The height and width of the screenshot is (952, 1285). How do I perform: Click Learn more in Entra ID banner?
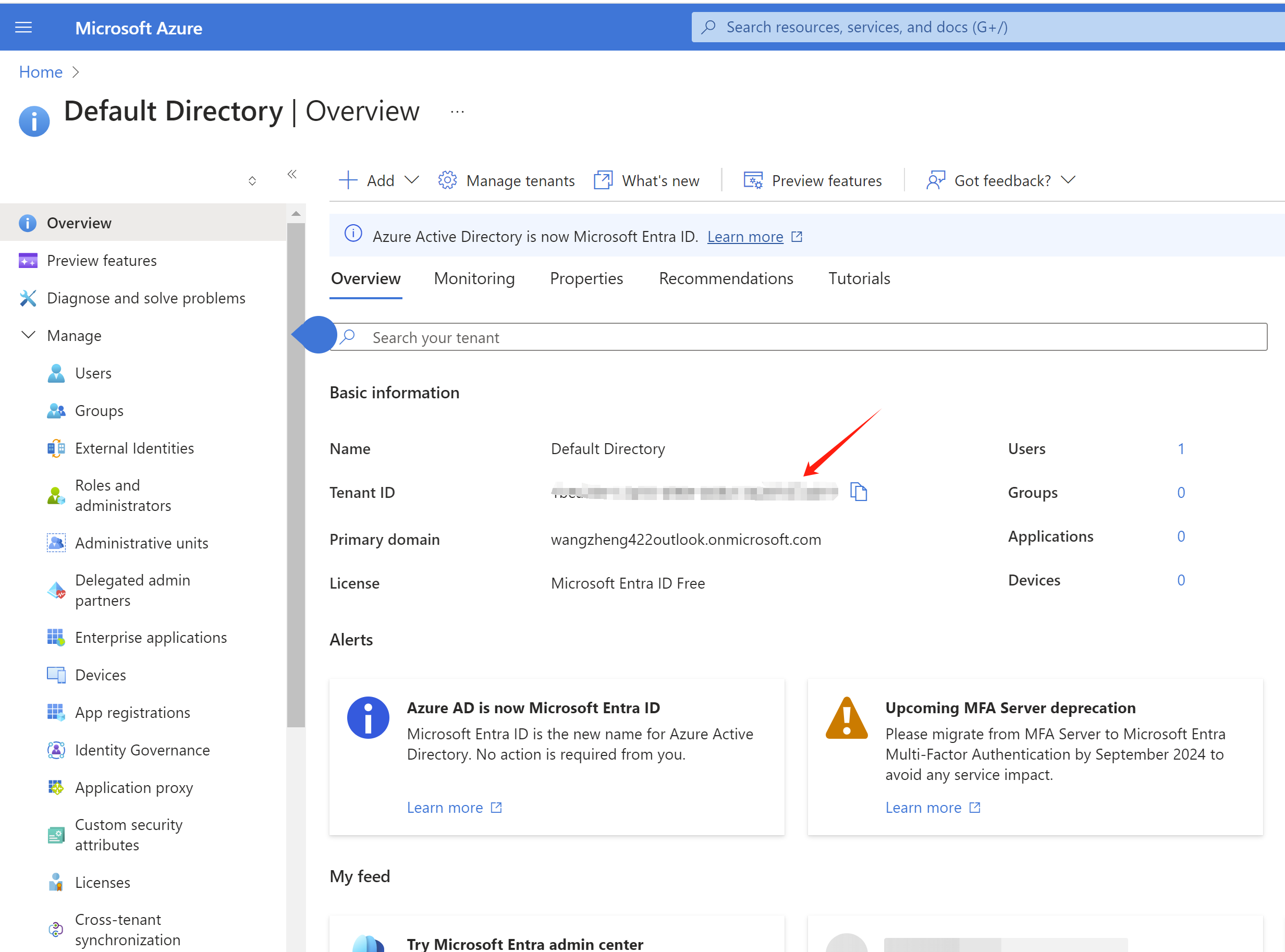tap(744, 236)
